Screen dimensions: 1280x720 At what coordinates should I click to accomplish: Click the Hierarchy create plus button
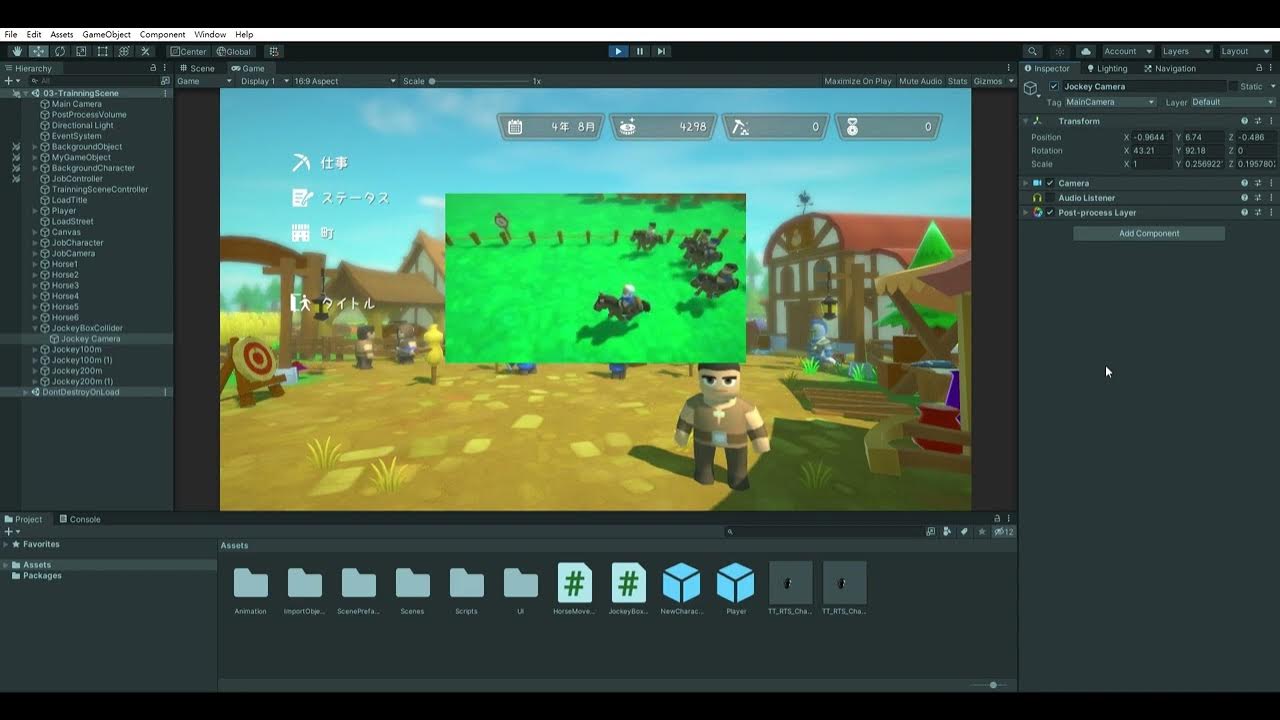click(9, 80)
